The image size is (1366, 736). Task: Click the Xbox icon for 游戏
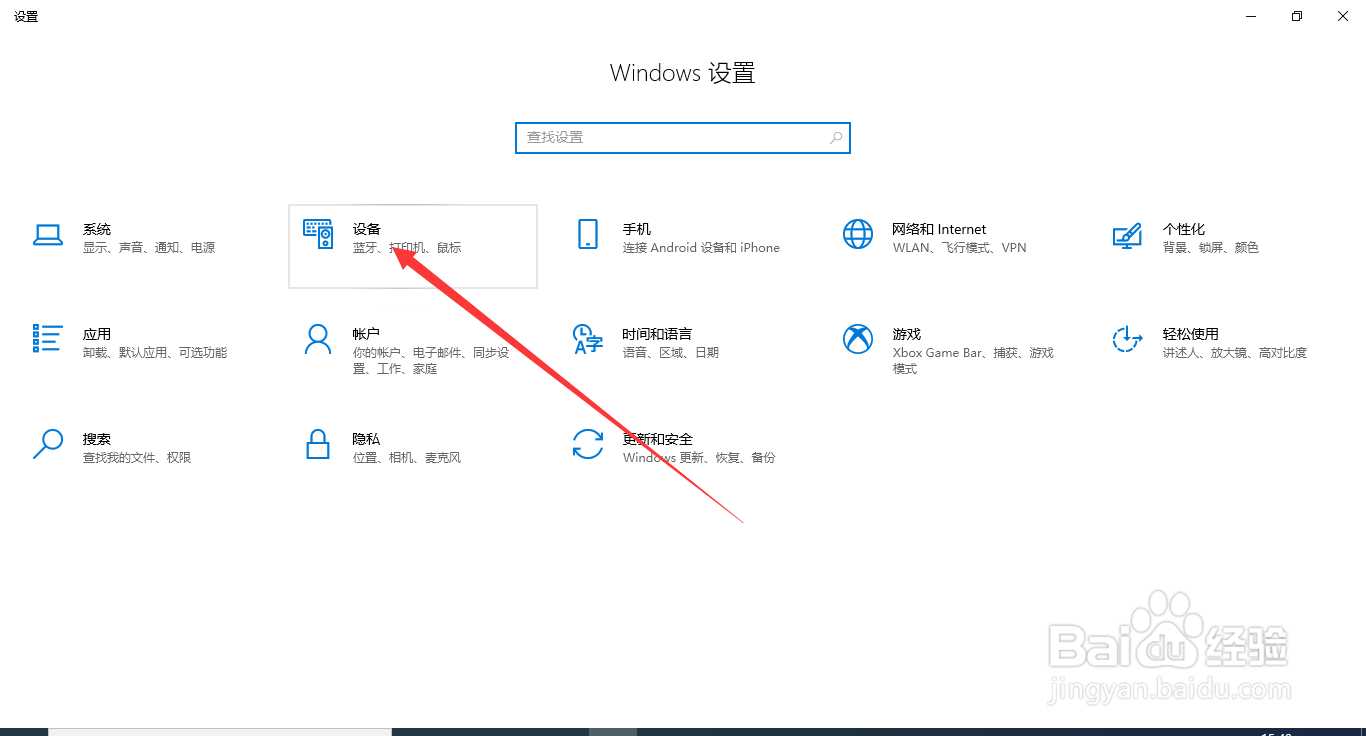[x=858, y=339]
